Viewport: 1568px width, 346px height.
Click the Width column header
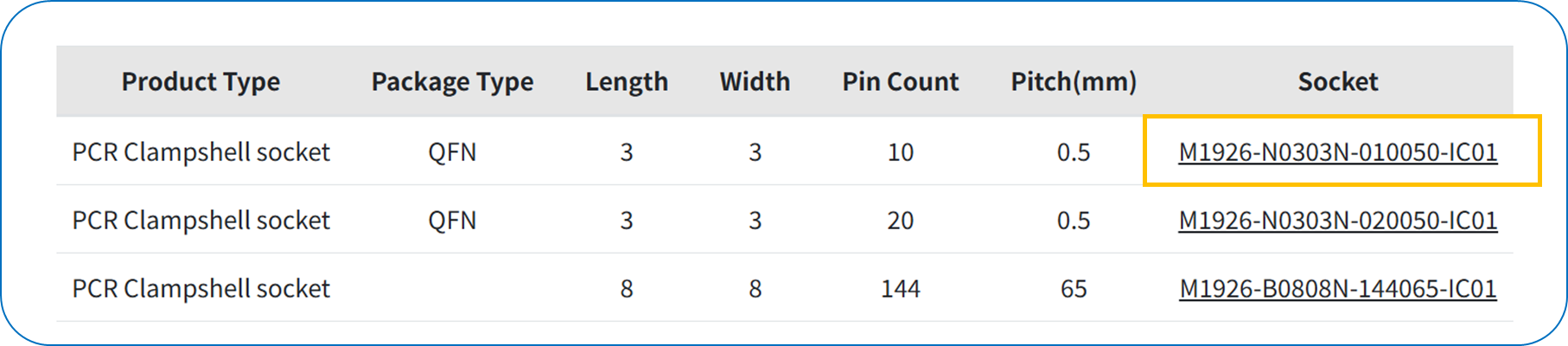[755, 81]
